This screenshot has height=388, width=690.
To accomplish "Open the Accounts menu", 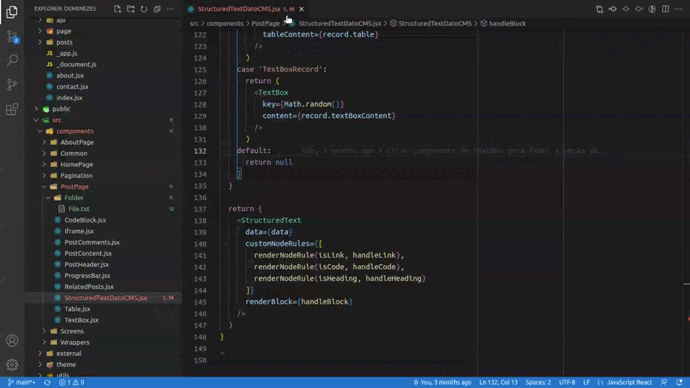I will click(x=12, y=340).
